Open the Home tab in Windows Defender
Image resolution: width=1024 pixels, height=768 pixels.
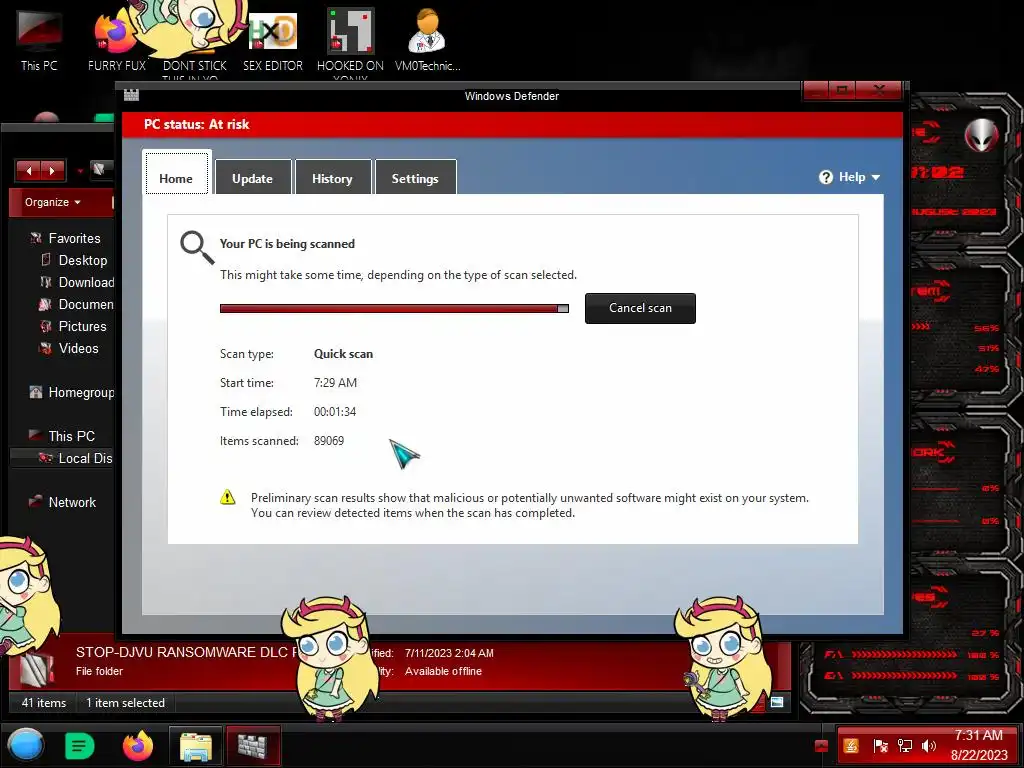(176, 174)
